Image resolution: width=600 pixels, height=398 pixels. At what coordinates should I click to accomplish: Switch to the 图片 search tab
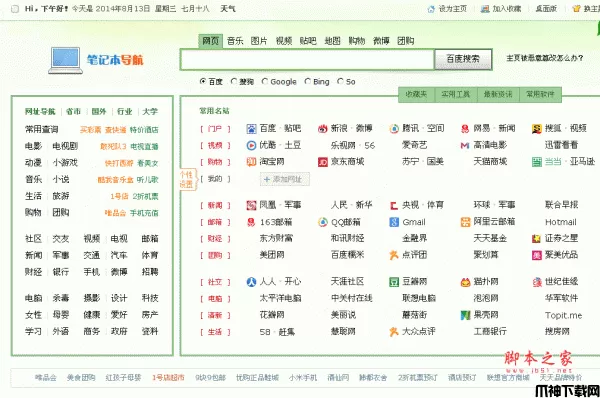[x=259, y=41]
